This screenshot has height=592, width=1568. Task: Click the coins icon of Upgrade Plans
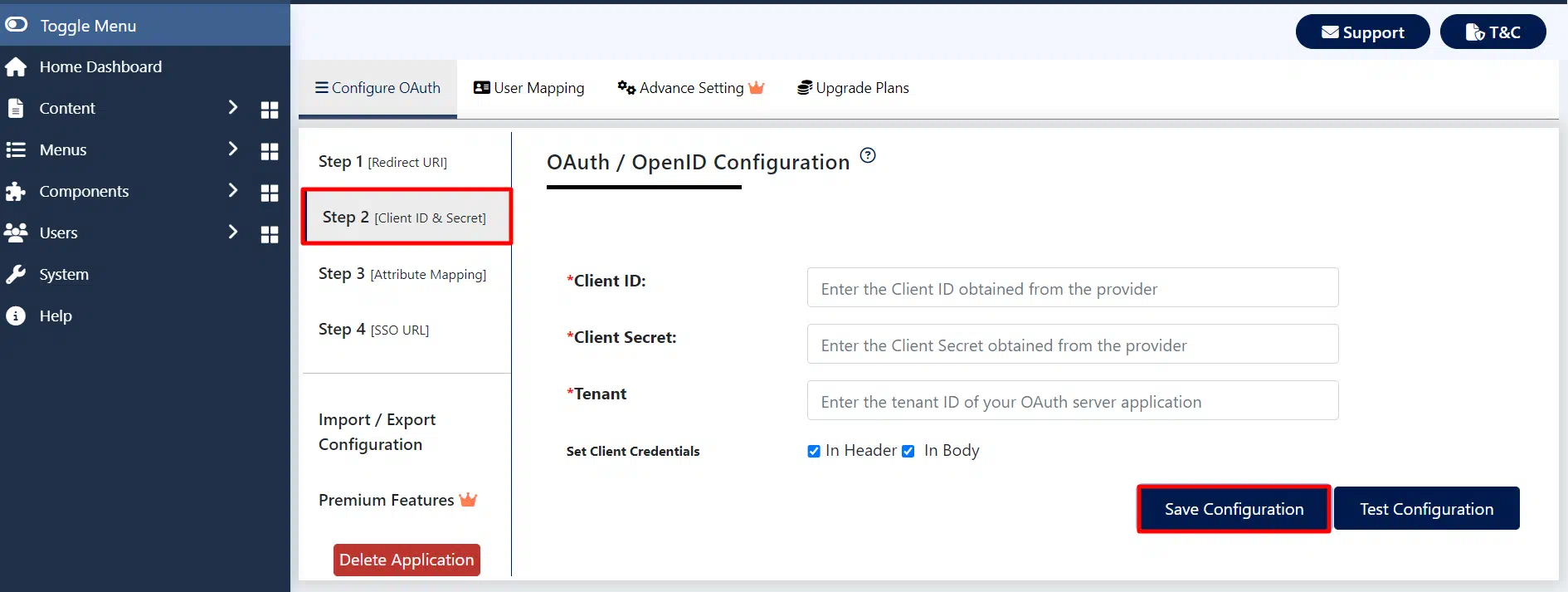click(805, 88)
